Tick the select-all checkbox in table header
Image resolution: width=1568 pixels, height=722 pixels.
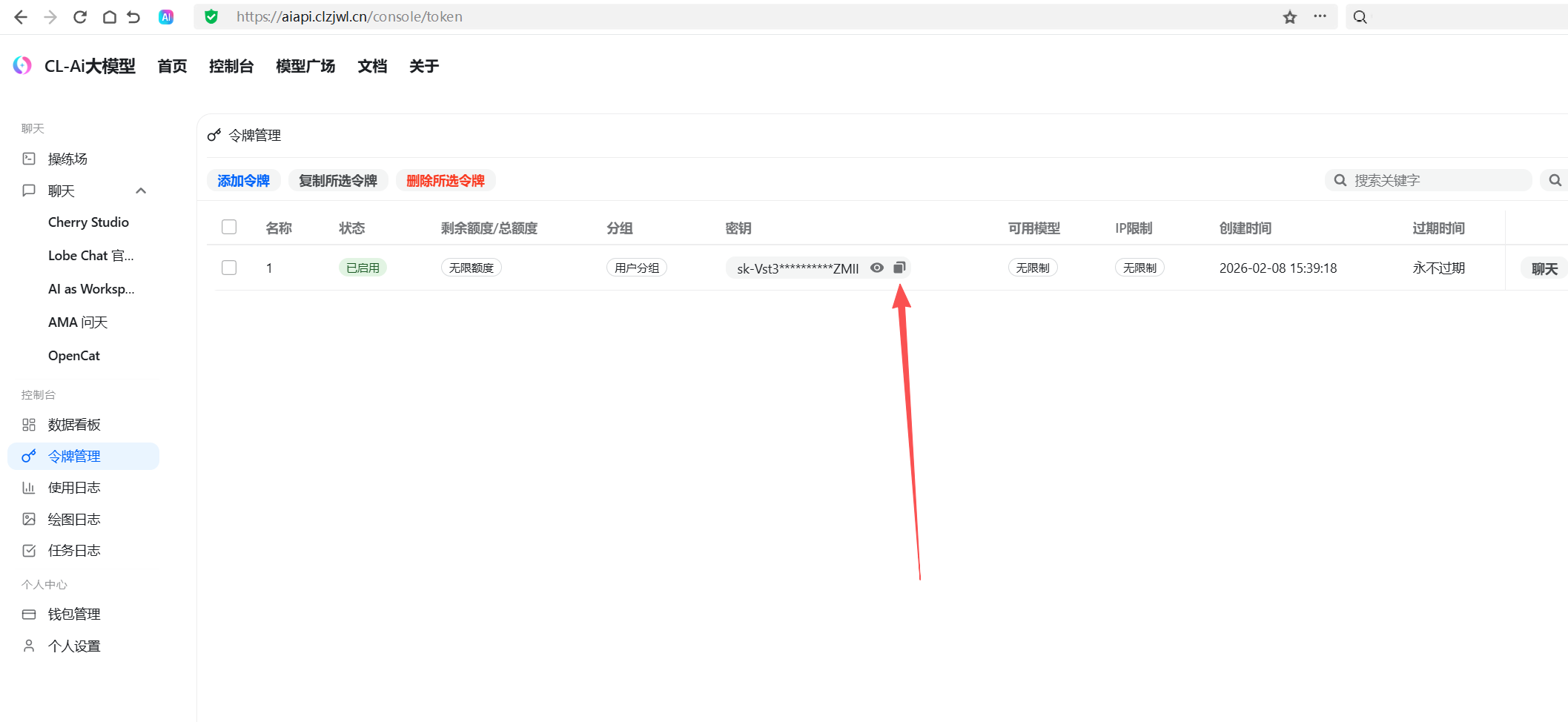tap(229, 227)
